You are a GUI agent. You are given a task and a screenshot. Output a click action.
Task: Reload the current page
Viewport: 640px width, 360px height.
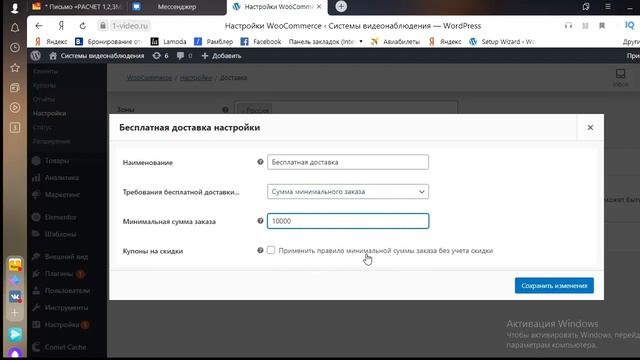(83, 26)
